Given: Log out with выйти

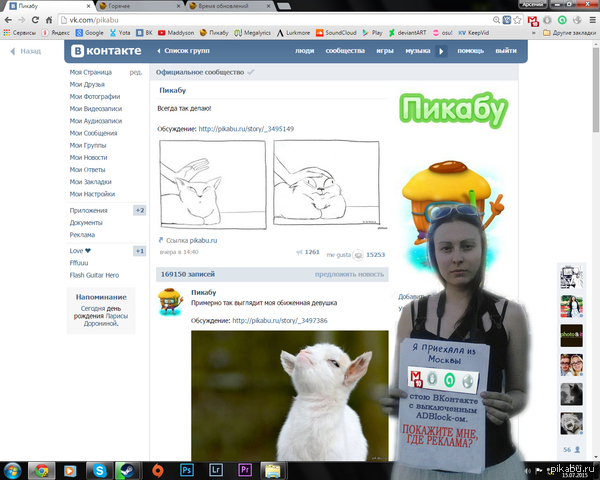Looking at the screenshot, I should (506, 51).
